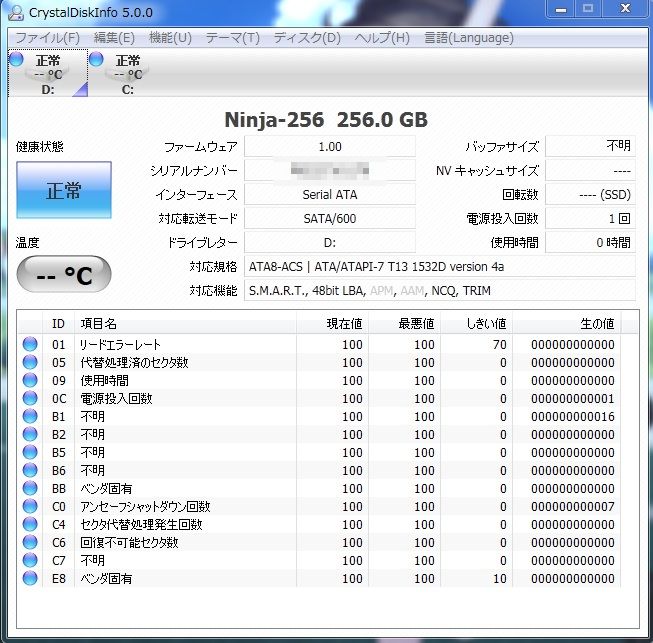The height and width of the screenshot is (643, 653).
Task: Click the blue status orb for drive D:
Action: [x=16, y=59]
